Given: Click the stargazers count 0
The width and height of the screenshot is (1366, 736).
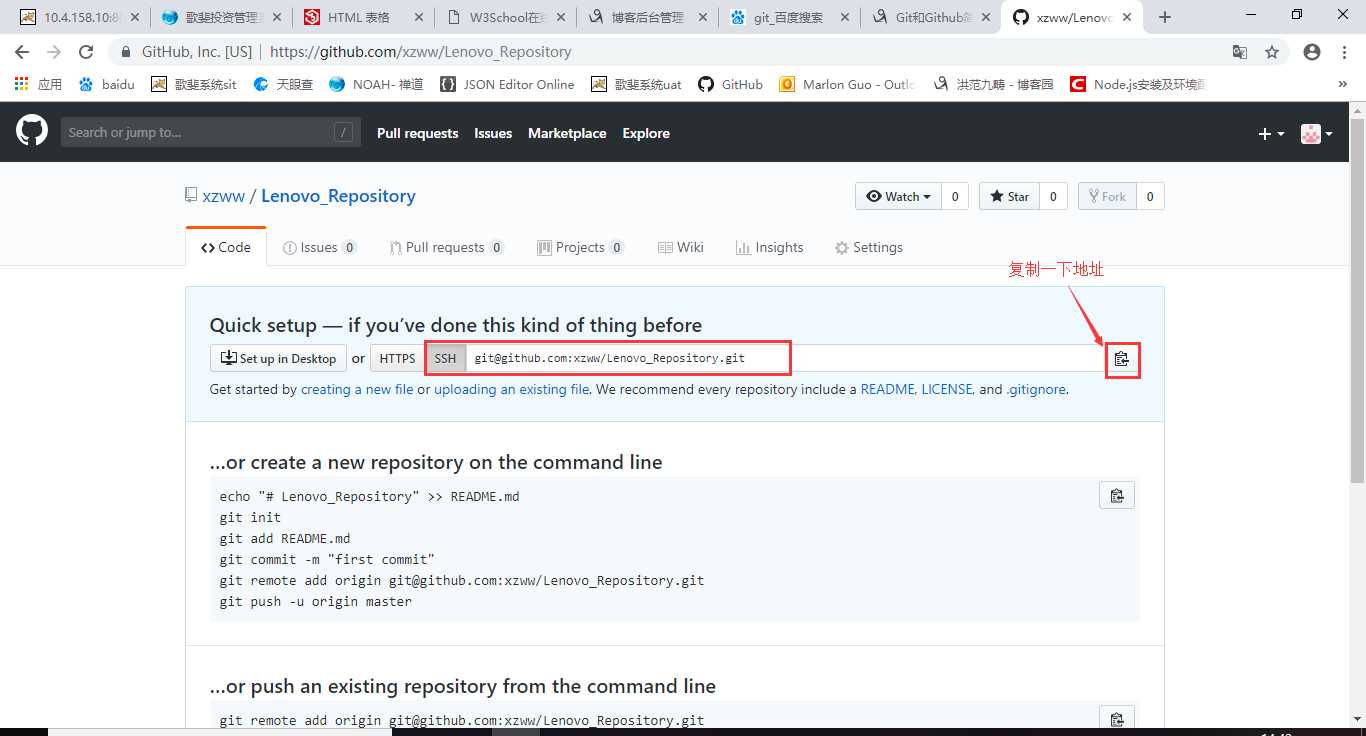Looking at the screenshot, I should click(x=1053, y=196).
